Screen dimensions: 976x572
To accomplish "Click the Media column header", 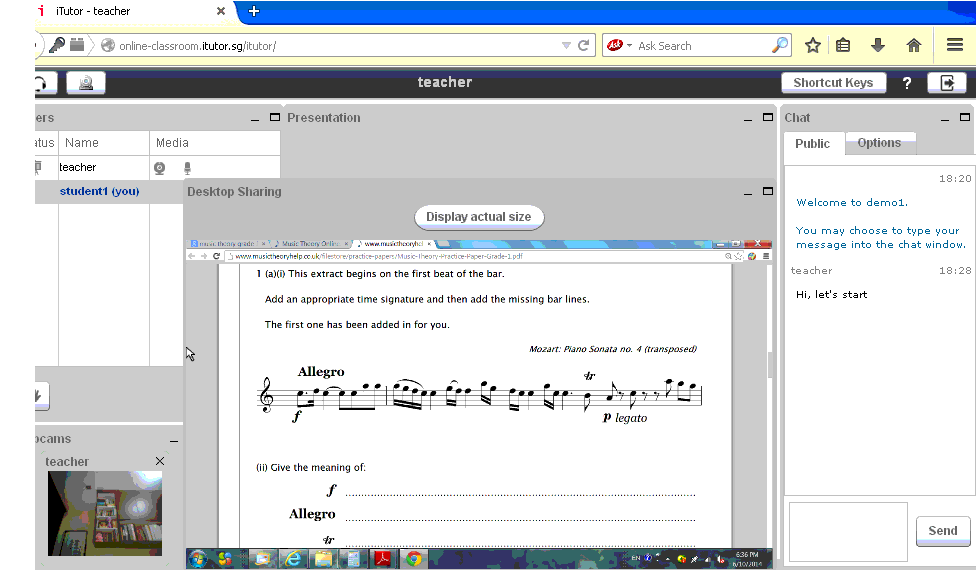I will pos(215,143).
